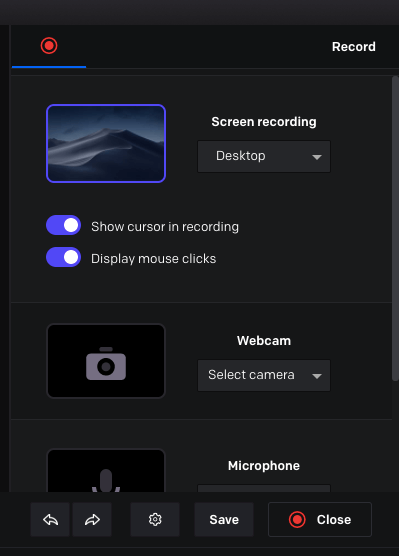This screenshot has height=556, width=399.
Task: Select the desktop wallpaper preview thumbnail
Action: pyautogui.click(x=106, y=144)
